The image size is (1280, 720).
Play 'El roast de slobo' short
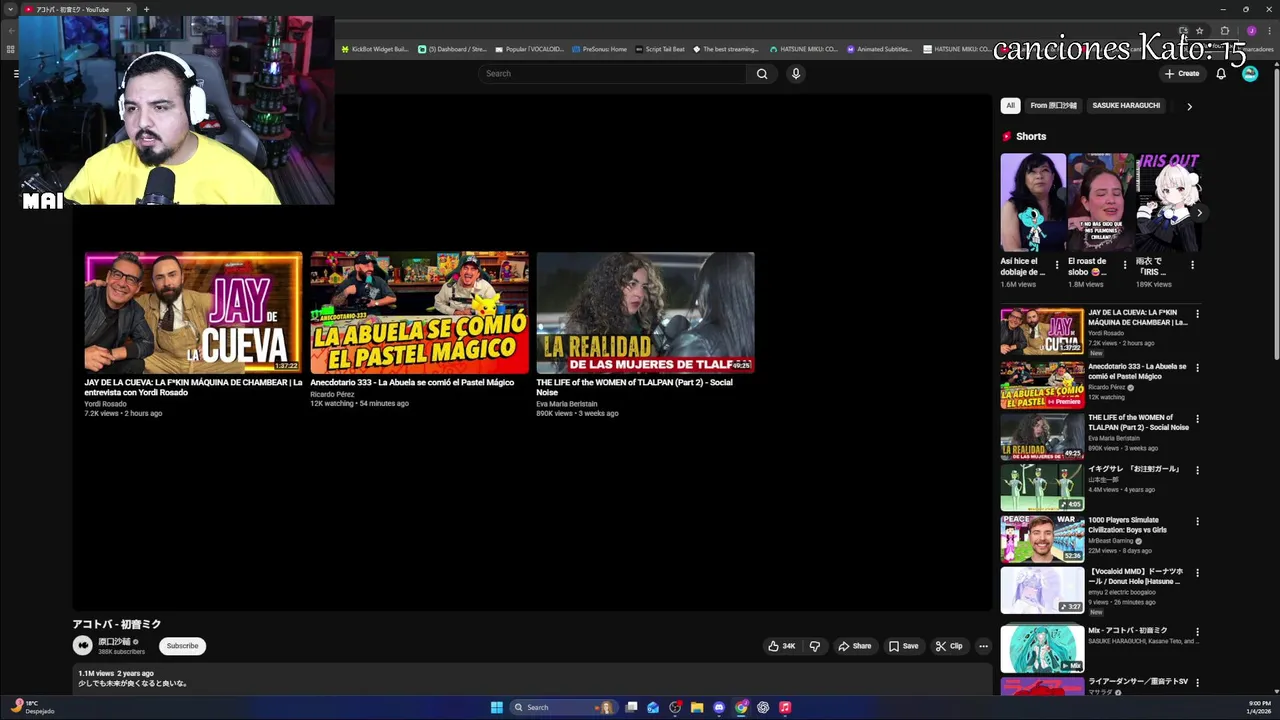coord(1100,202)
